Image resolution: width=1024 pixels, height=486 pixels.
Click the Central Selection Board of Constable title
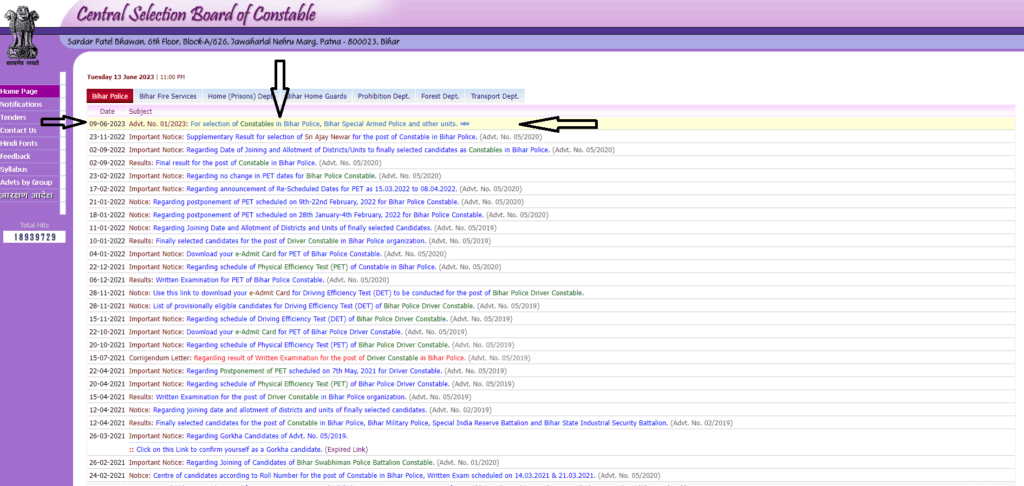196,13
